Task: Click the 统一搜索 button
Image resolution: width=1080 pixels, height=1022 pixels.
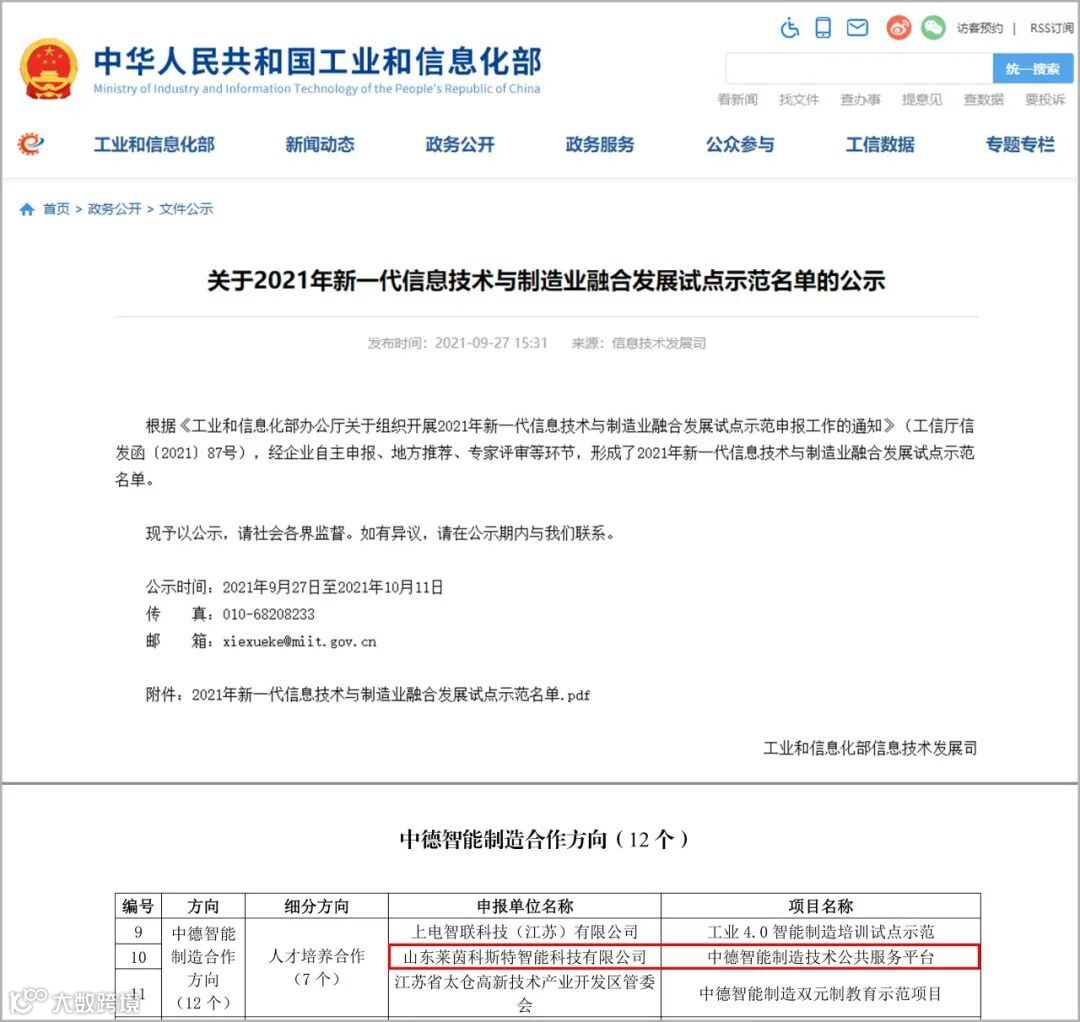Action: pos(1032,69)
